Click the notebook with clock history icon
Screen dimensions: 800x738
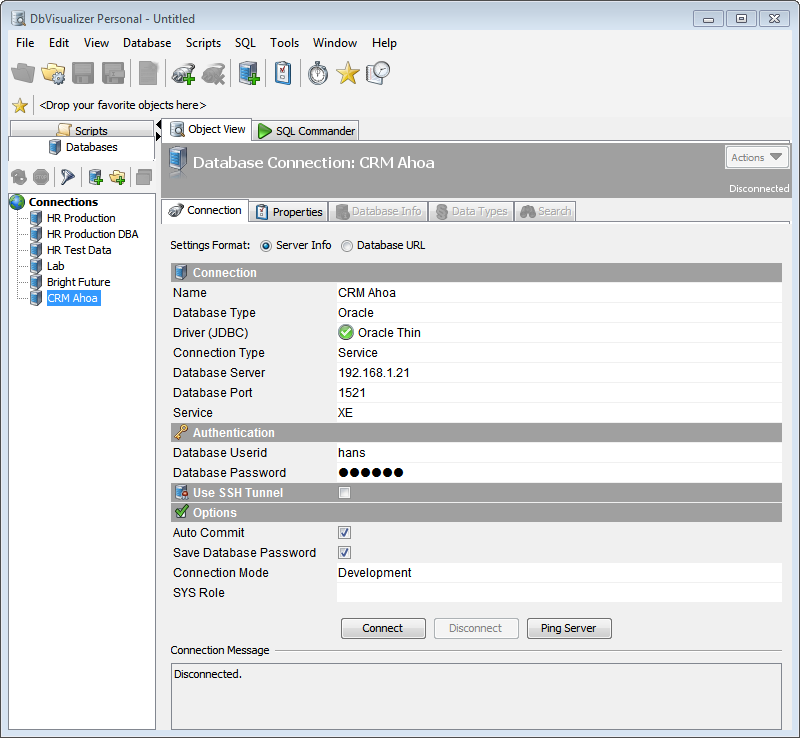[378, 73]
